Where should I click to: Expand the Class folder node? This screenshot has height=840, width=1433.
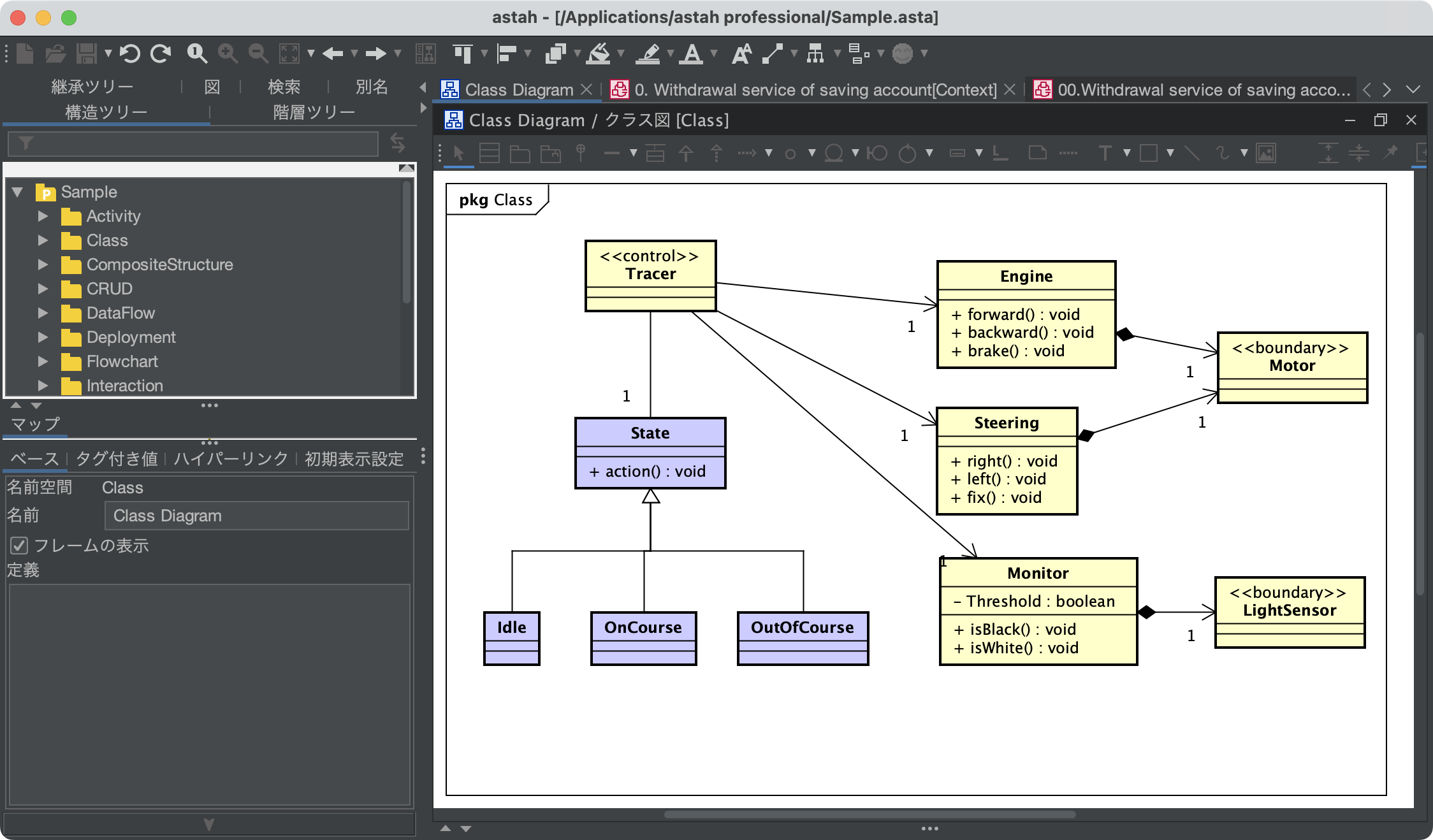pyautogui.click(x=43, y=240)
